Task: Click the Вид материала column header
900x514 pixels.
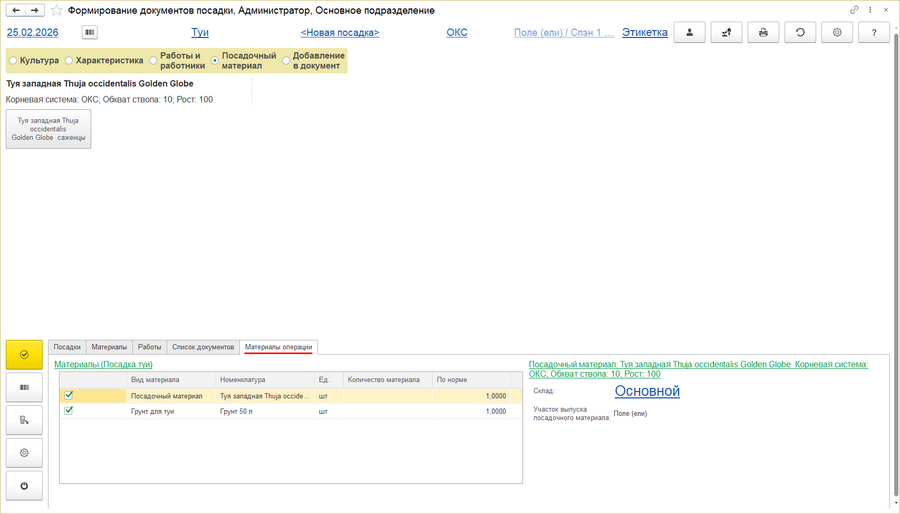Action: [x=171, y=380]
